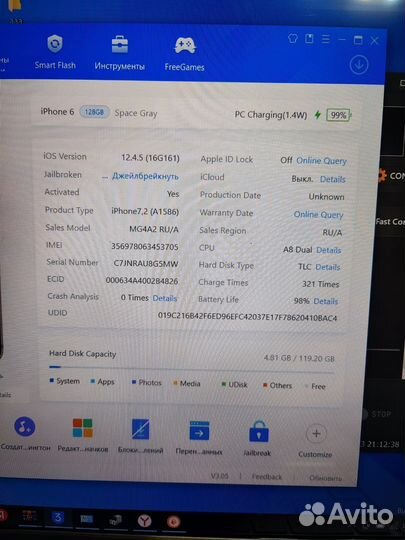Image resolution: width=405 pixels, height=540 pixels.
Task: View iCloud Details link
Action: point(333,179)
